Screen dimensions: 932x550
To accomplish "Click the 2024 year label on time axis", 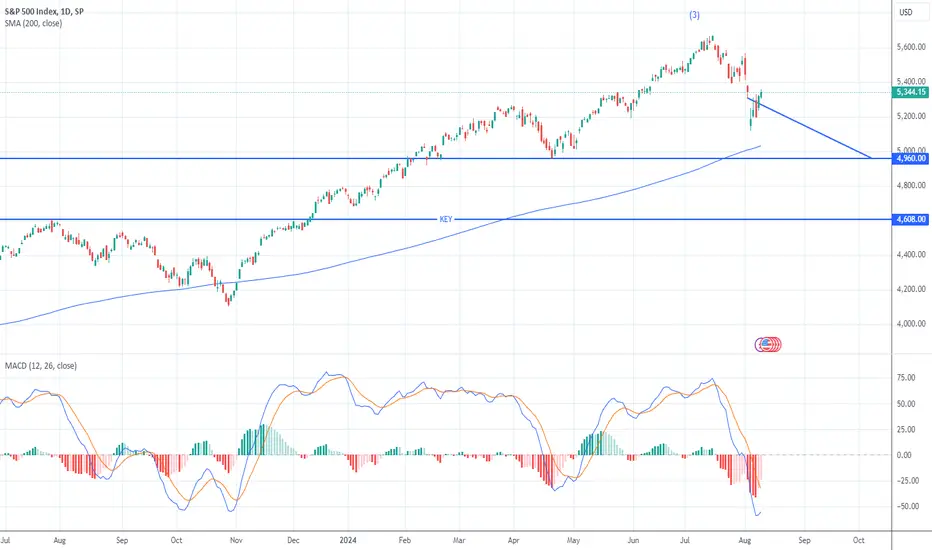I will click(348, 540).
